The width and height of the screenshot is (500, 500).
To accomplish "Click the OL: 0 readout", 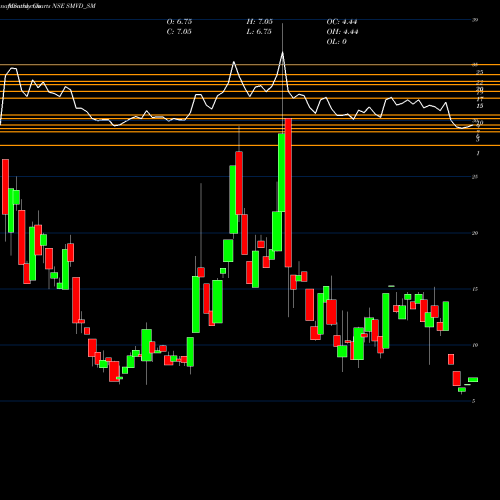I will (337, 42).
